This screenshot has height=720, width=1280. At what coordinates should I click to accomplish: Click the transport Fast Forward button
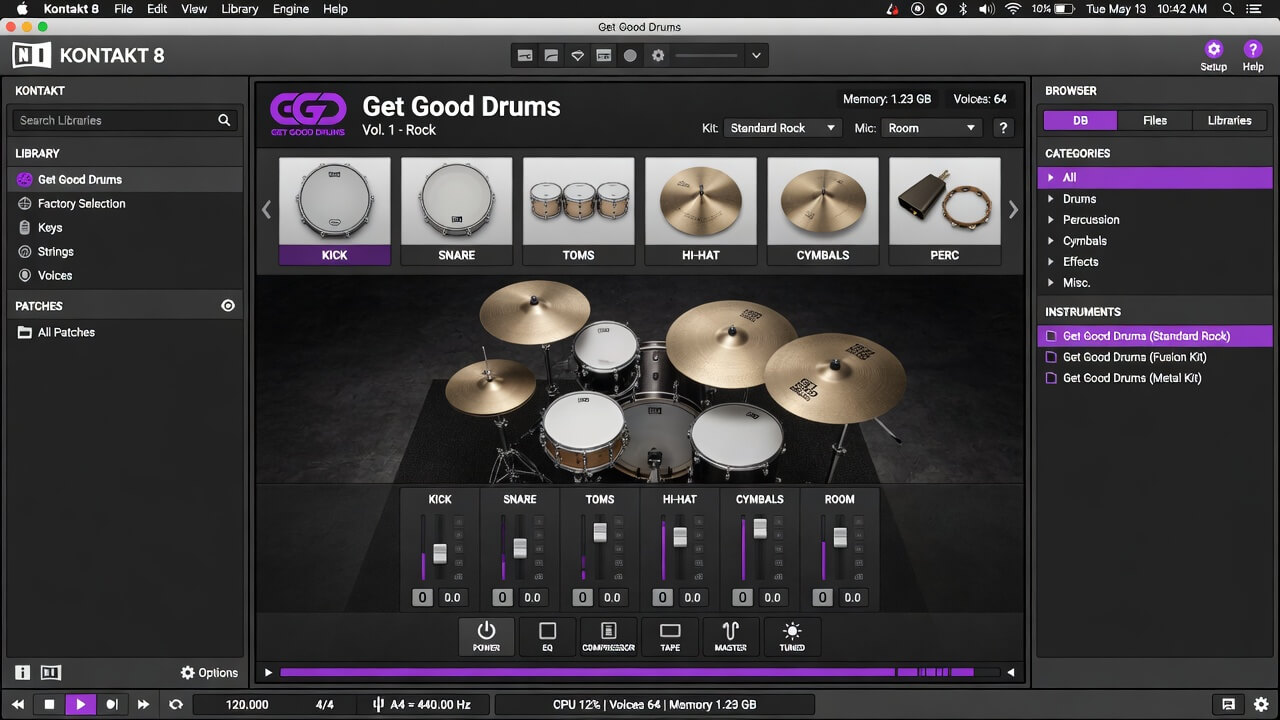pyautogui.click(x=142, y=704)
